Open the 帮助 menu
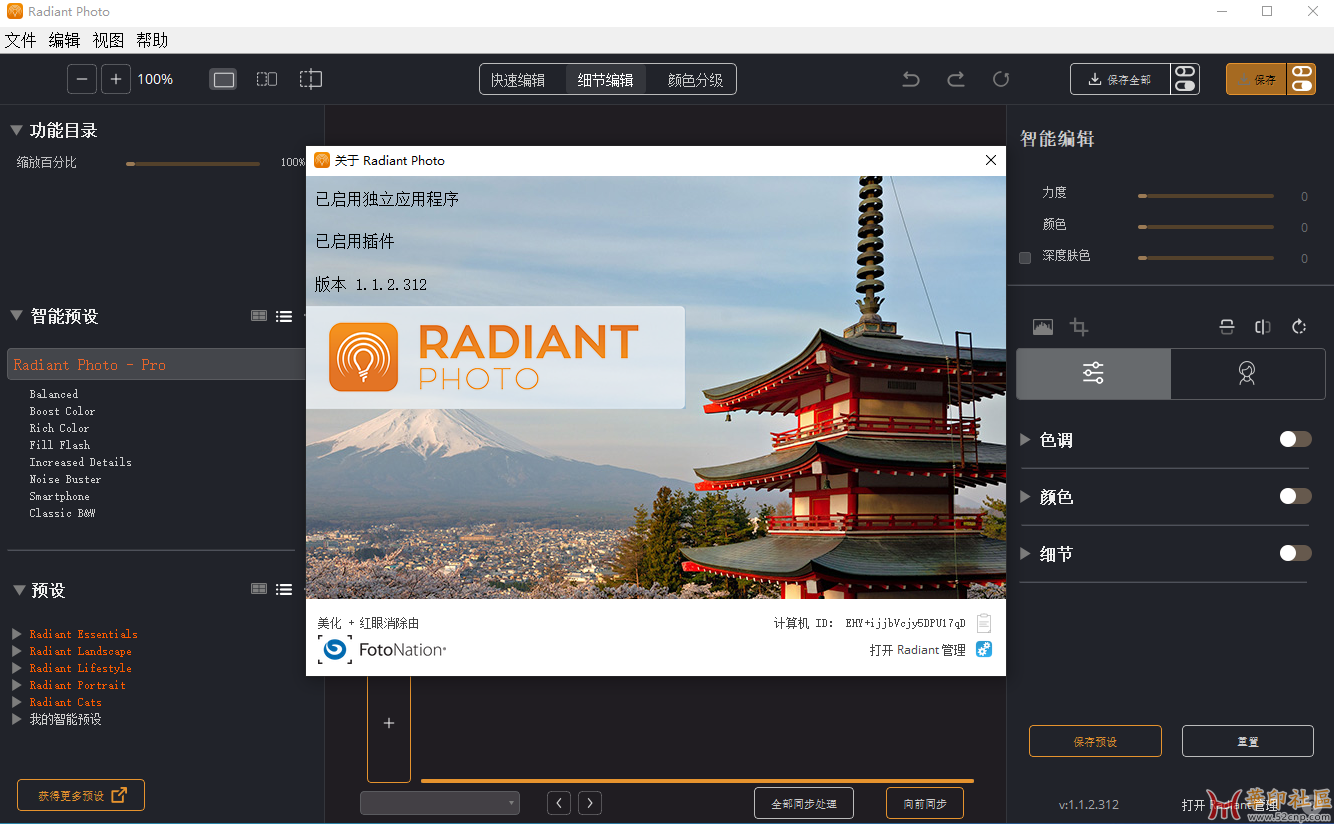Viewport: 1334px width, 824px height. tap(152, 40)
